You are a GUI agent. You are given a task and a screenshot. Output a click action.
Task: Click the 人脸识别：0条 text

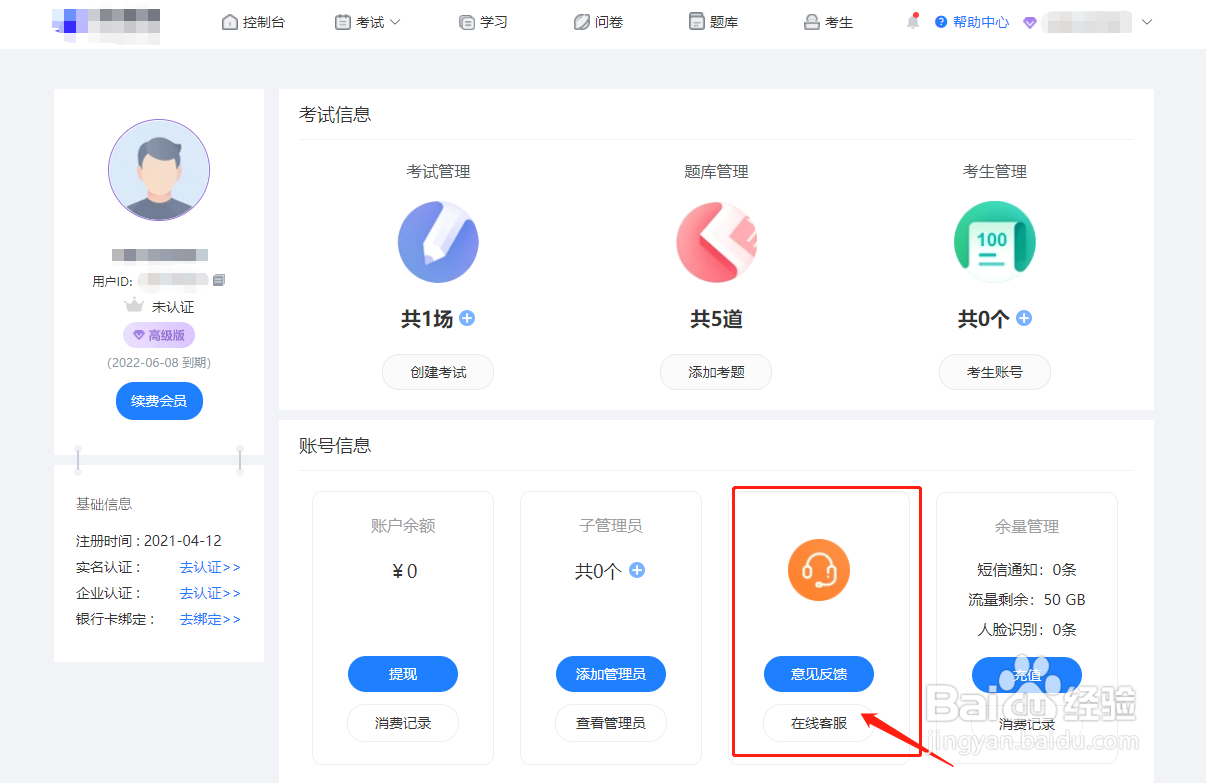1027,630
